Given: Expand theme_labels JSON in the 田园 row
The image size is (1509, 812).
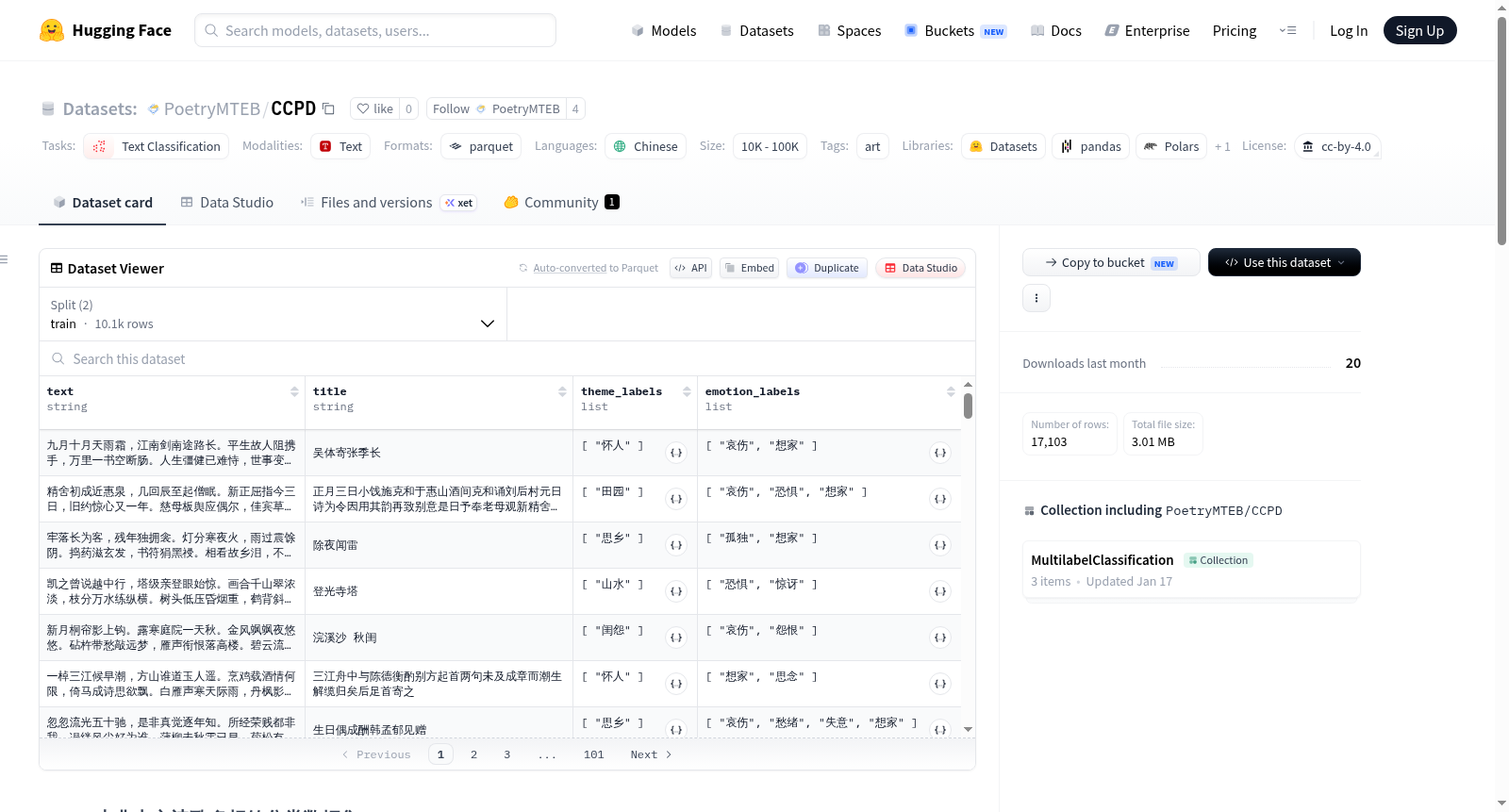Looking at the screenshot, I should [676, 499].
